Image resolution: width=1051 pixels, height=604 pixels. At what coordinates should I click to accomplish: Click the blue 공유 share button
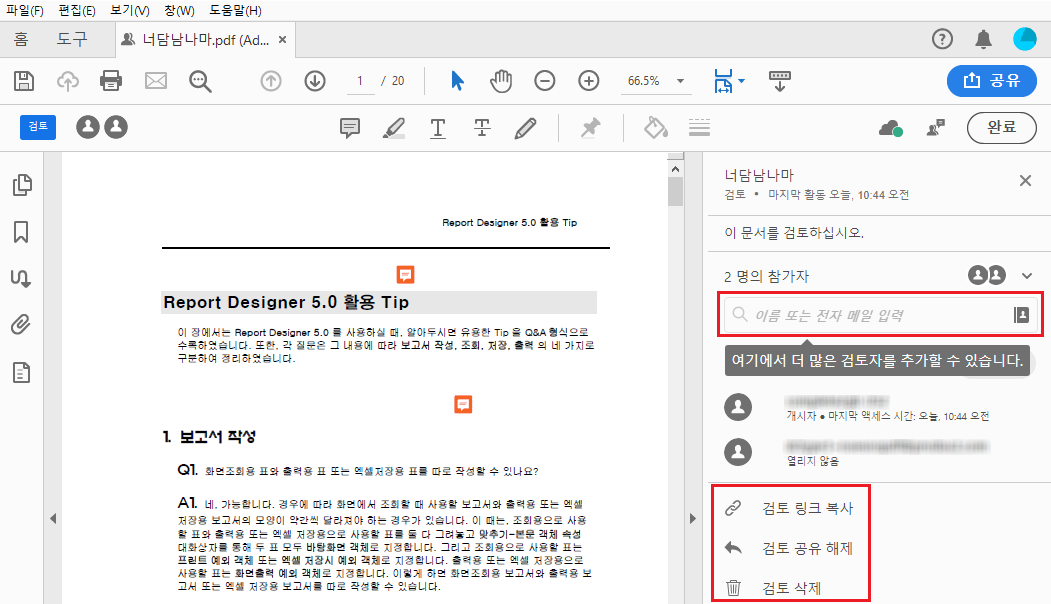[x=991, y=81]
